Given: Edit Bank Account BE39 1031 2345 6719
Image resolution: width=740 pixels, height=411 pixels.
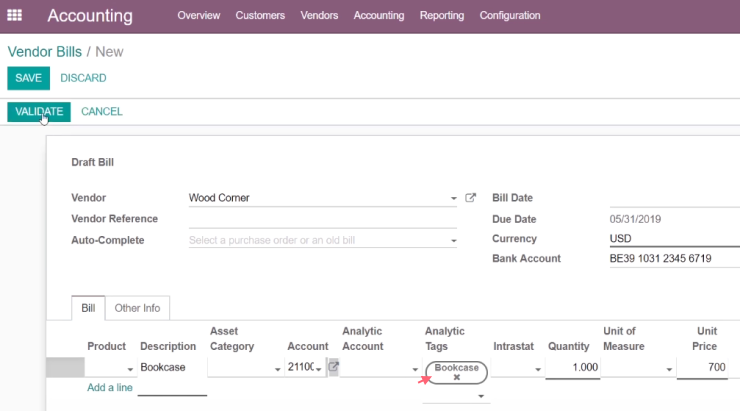Looking at the screenshot, I should [674, 258].
